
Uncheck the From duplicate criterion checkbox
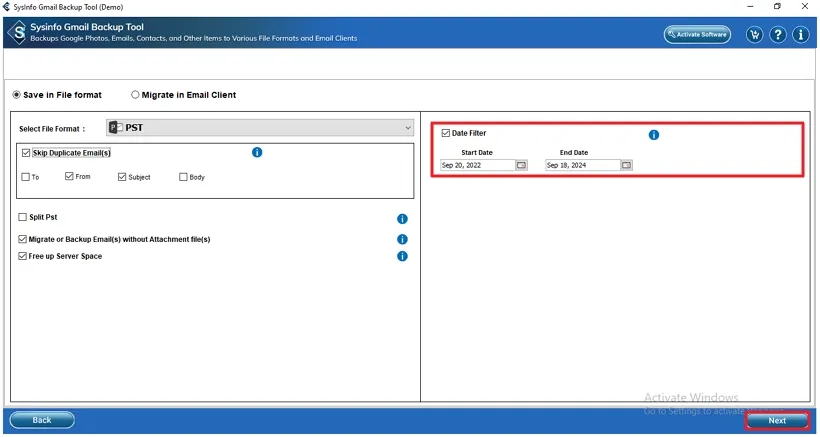[x=69, y=177]
